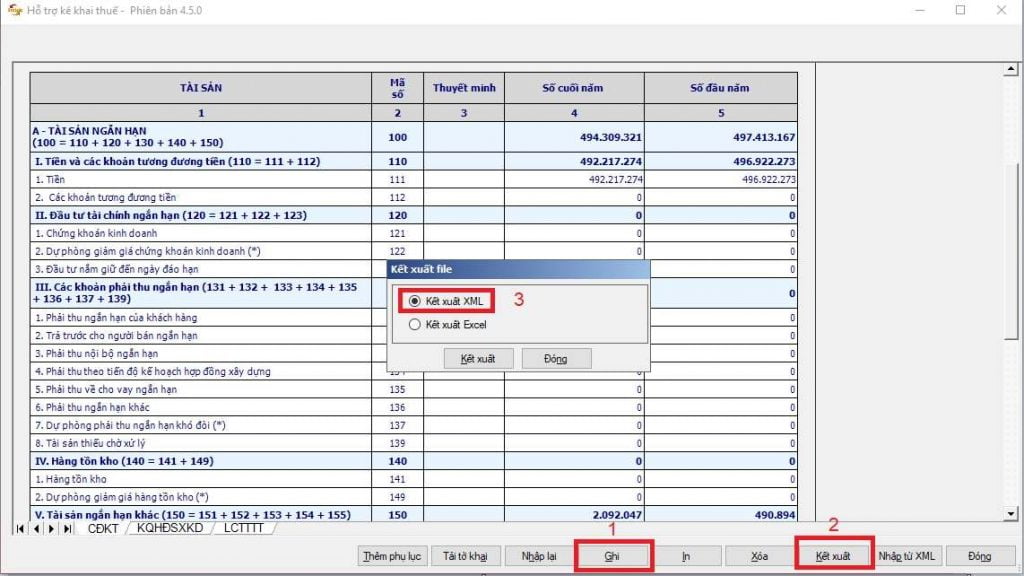Open the KQHĐSXKD sheet tab
This screenshot has height=576, width=1024.
[x=170, y=528]
